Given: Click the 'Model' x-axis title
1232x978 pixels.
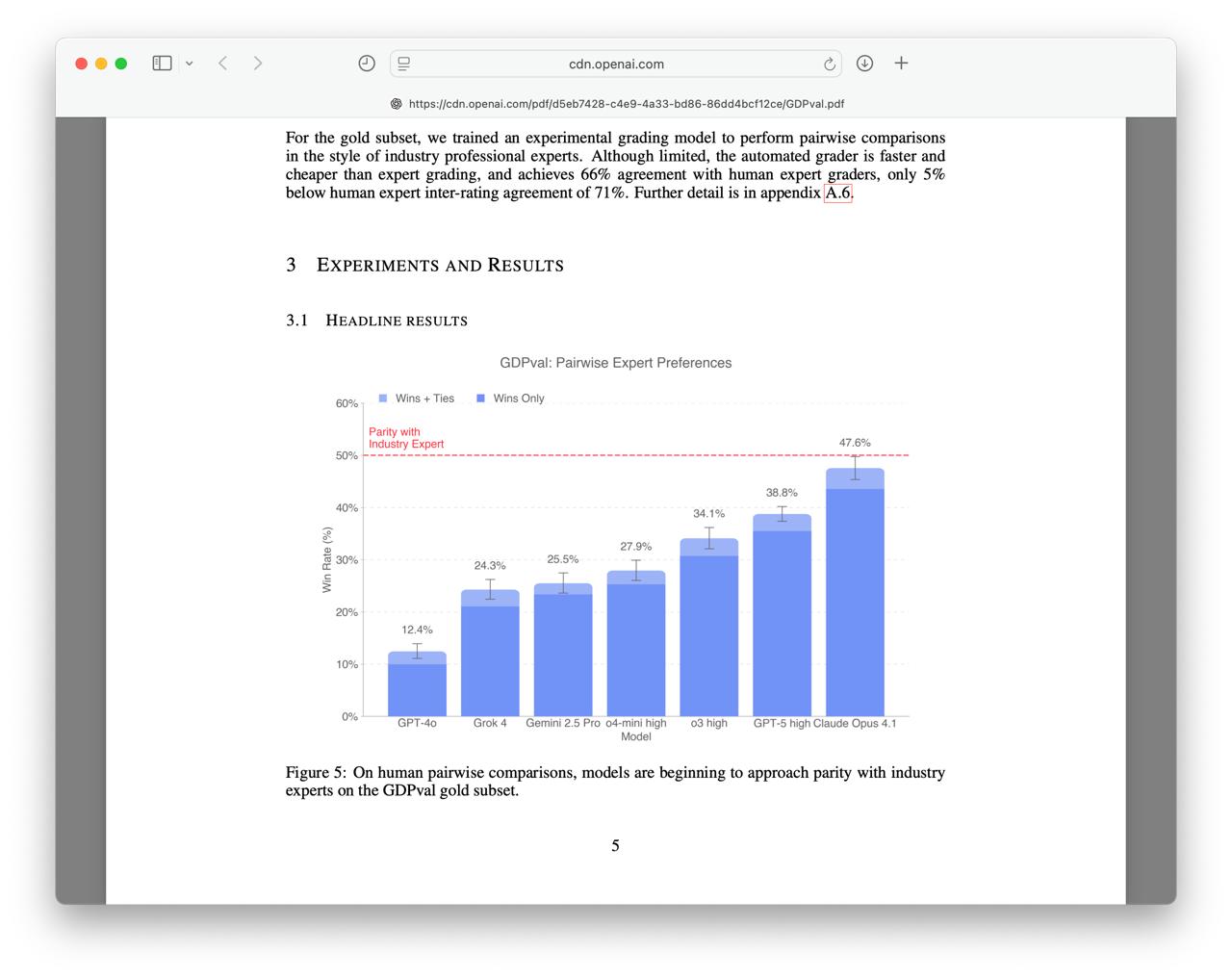Looking at the screenshot, I should click(636, 736).
